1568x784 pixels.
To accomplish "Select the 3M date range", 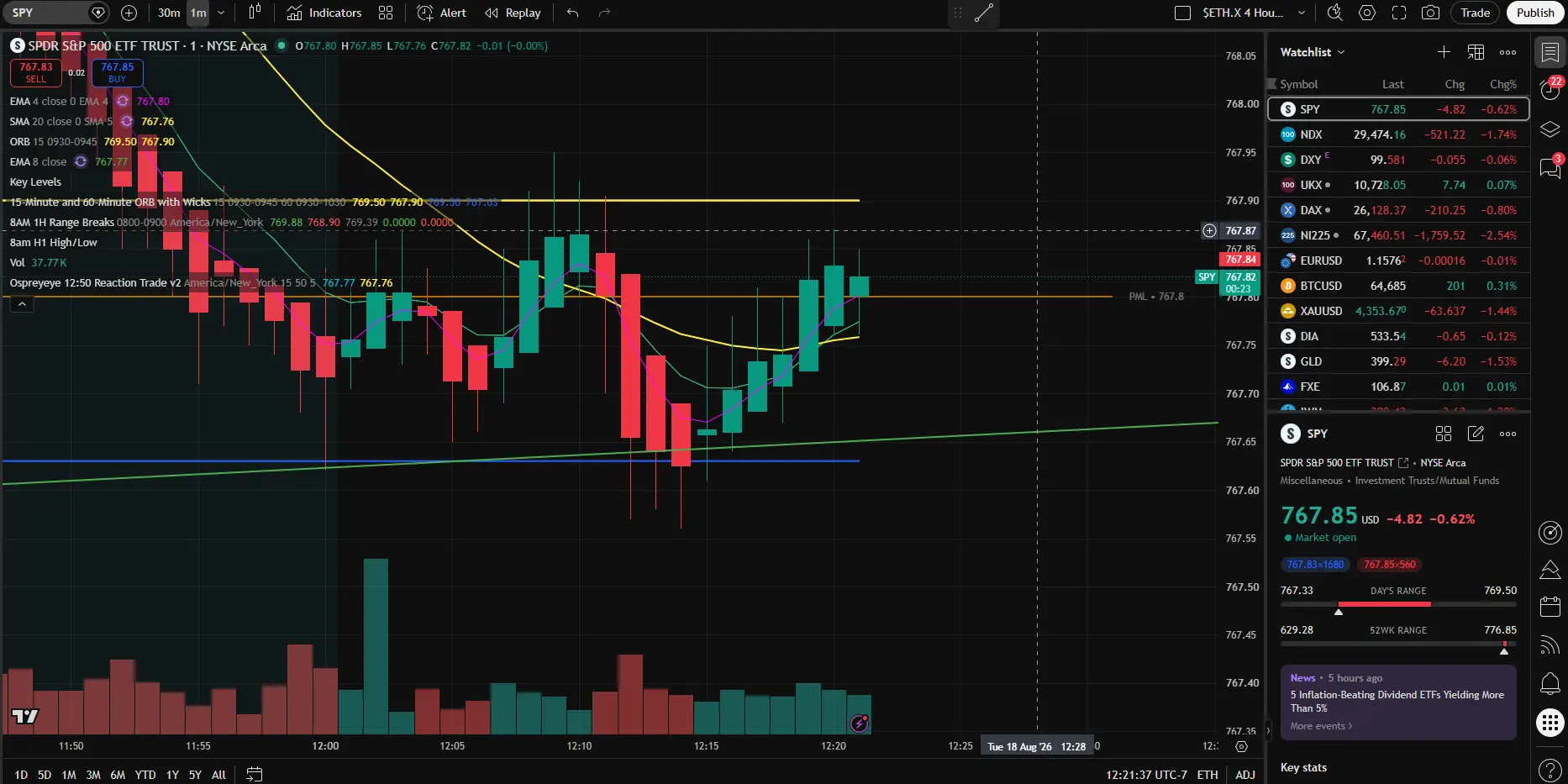I will (93, 775).
